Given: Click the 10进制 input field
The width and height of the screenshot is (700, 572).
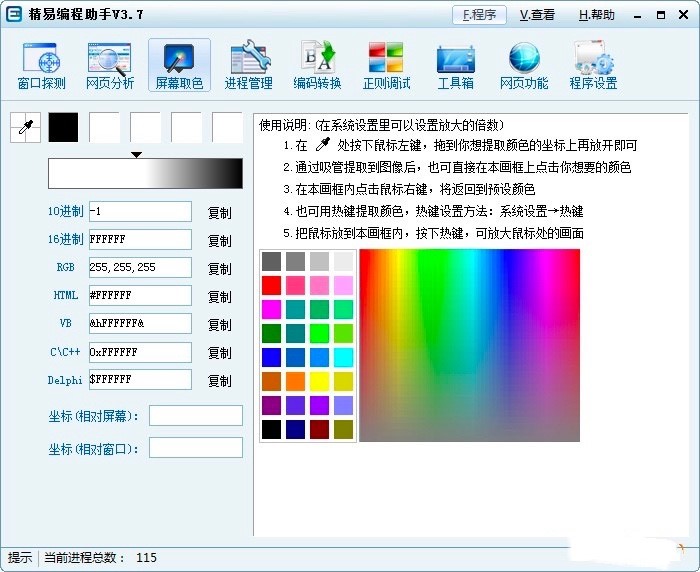Looking at the screenshot, I should [x=140, y=211].
